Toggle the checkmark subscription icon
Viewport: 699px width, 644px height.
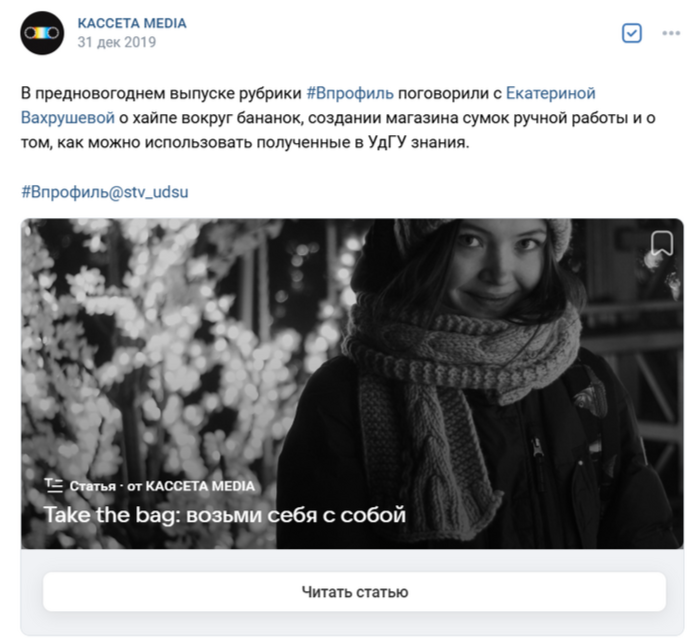click(632, 33)
